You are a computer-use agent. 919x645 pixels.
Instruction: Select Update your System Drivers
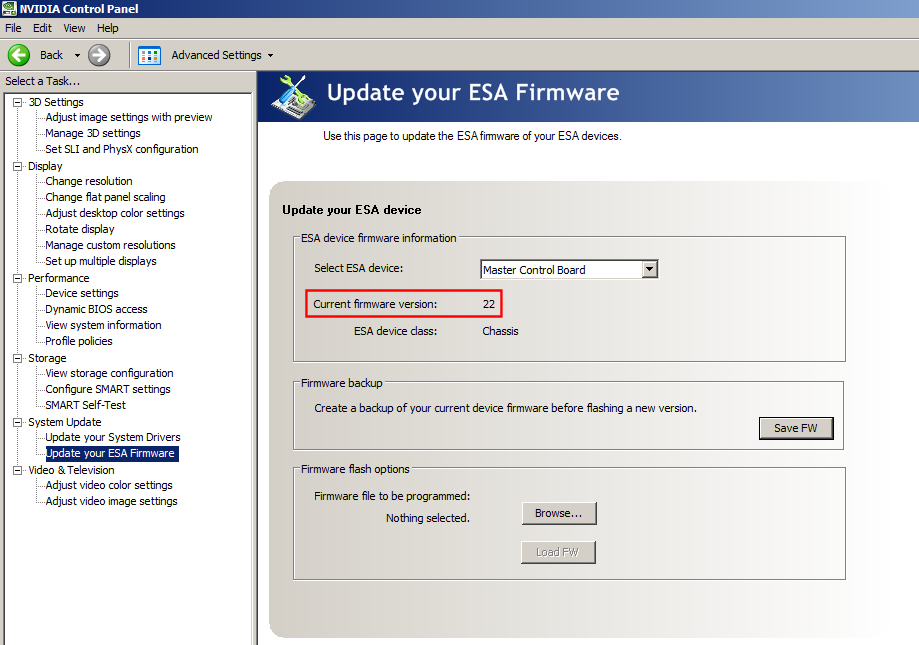click(113, 437)
